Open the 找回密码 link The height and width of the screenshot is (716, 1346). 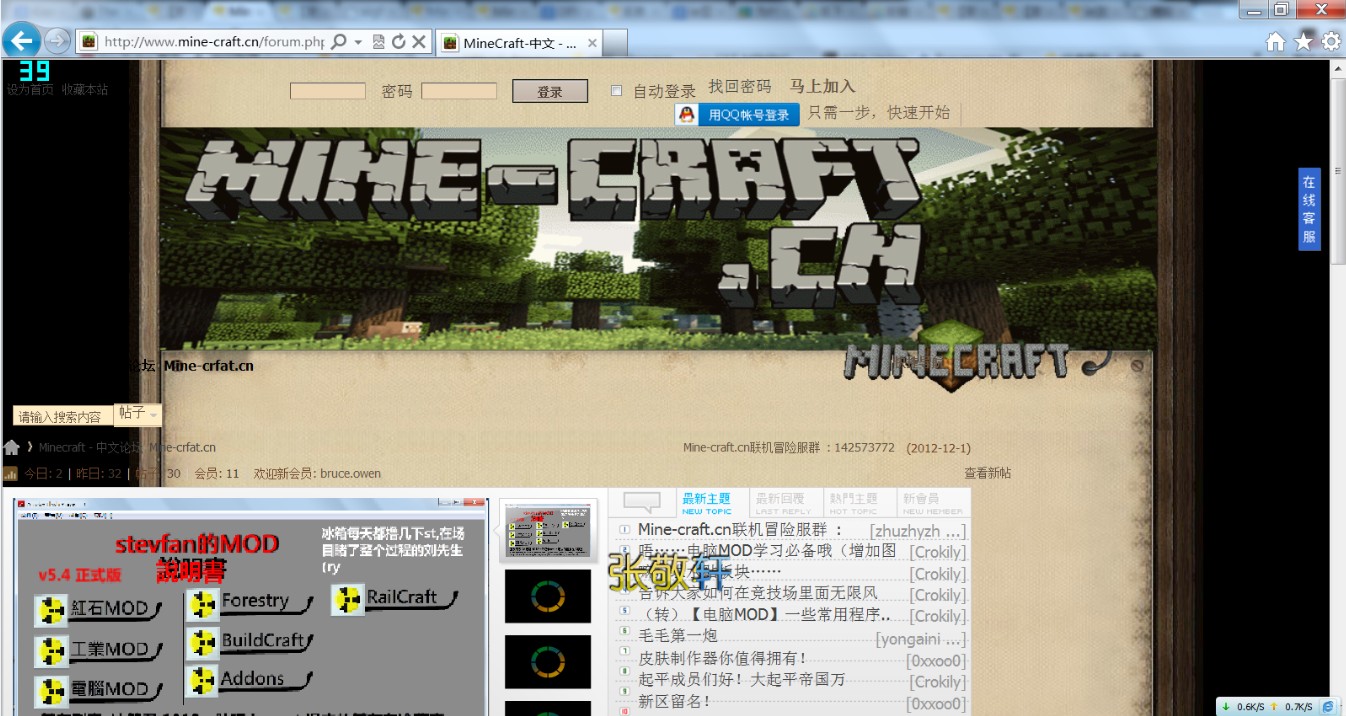coord(740,87)
